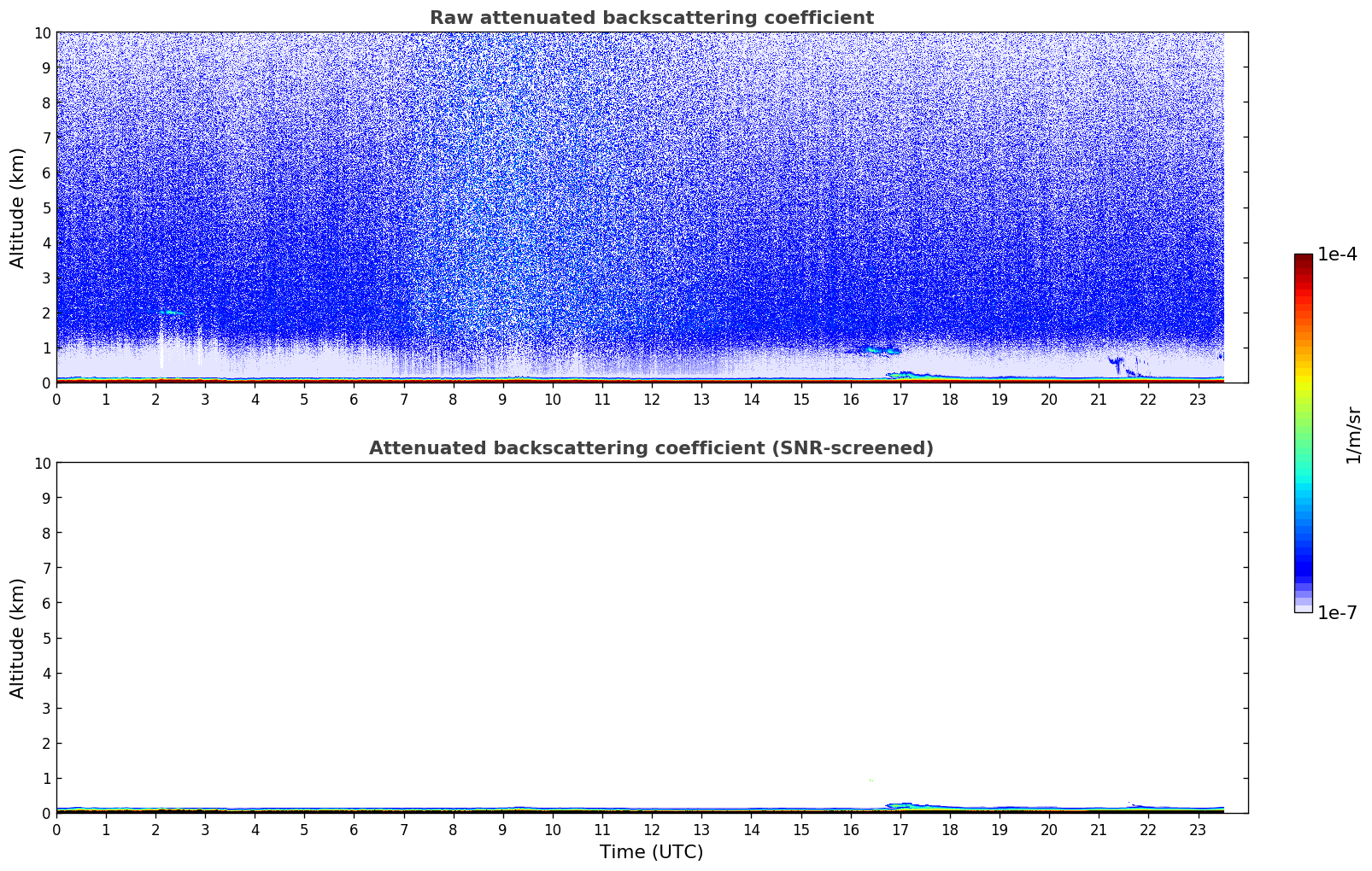Click hour 12 on the bottom time axis
This screenshot has height=871, width=1372.
click(652, 830)
